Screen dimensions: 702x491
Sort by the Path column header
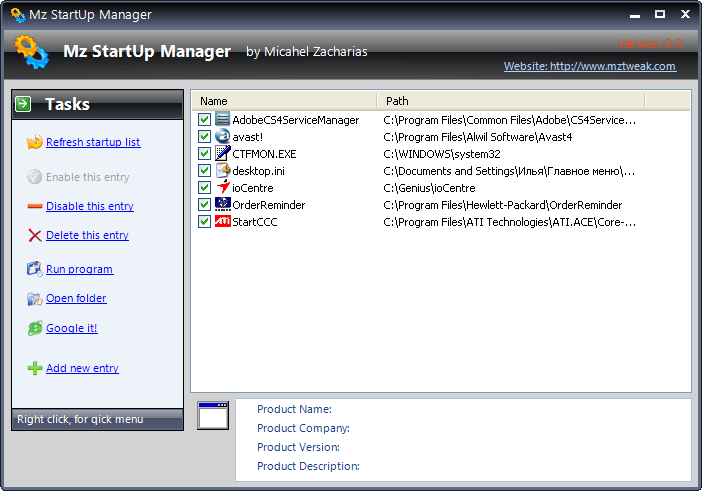(510, 101)
